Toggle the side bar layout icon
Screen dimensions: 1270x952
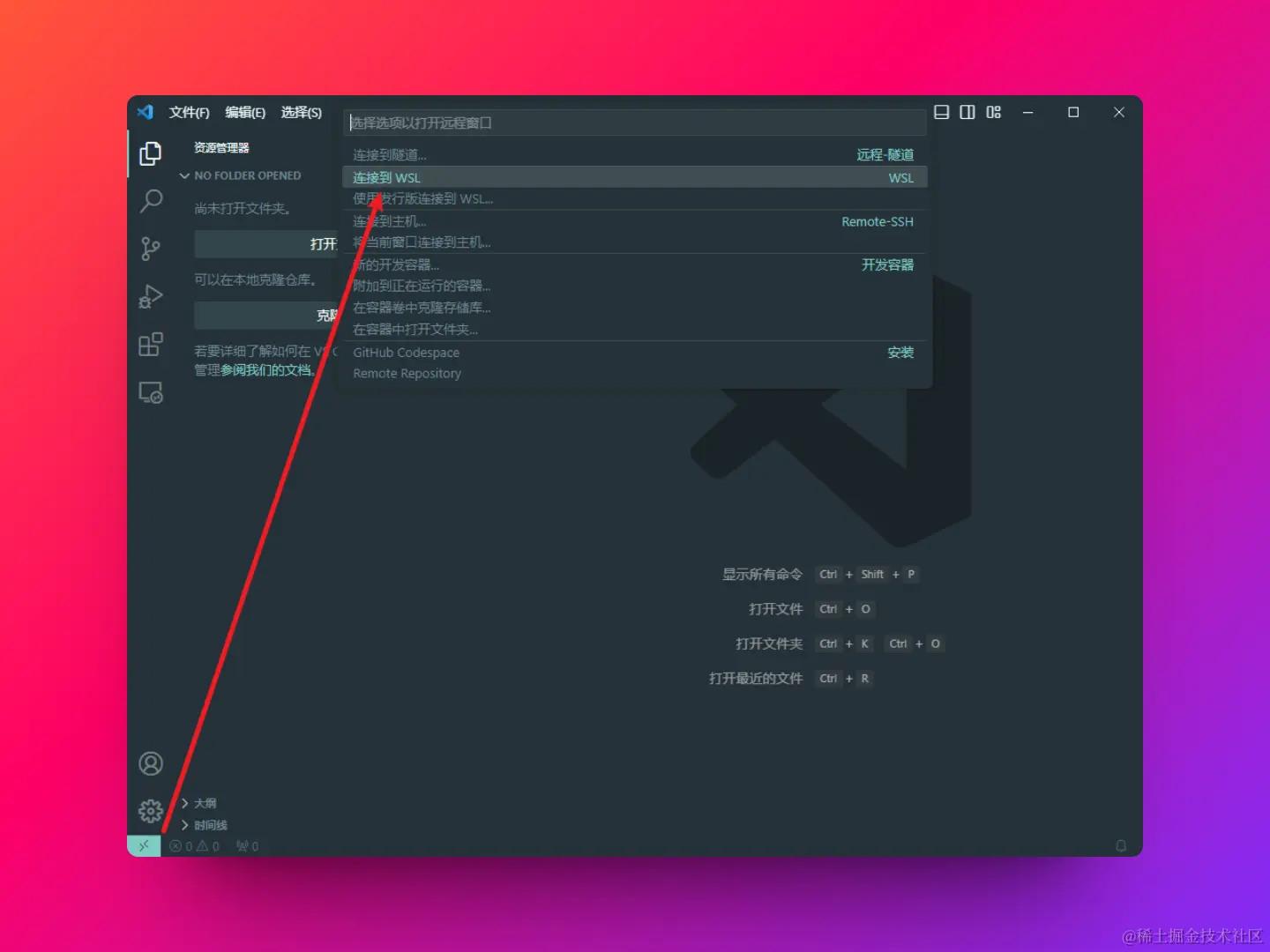point(967,112)
